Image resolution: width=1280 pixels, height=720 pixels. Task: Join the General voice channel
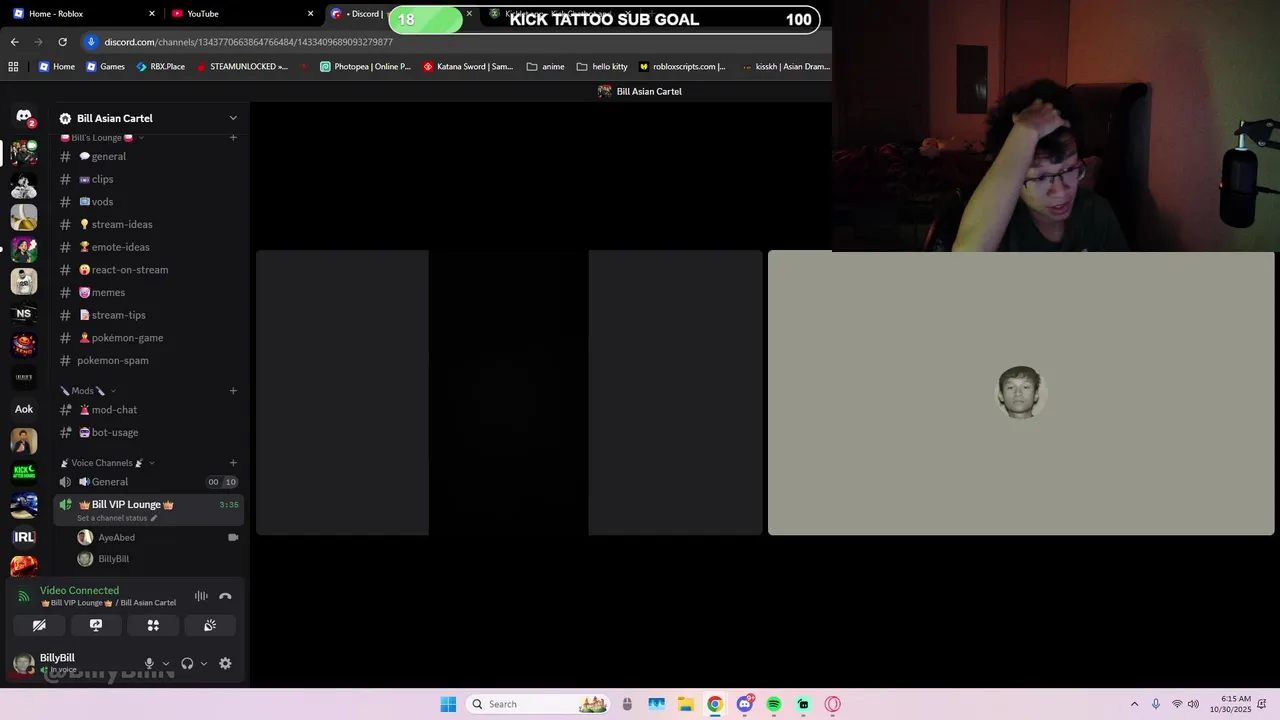[x=148, y=482]
